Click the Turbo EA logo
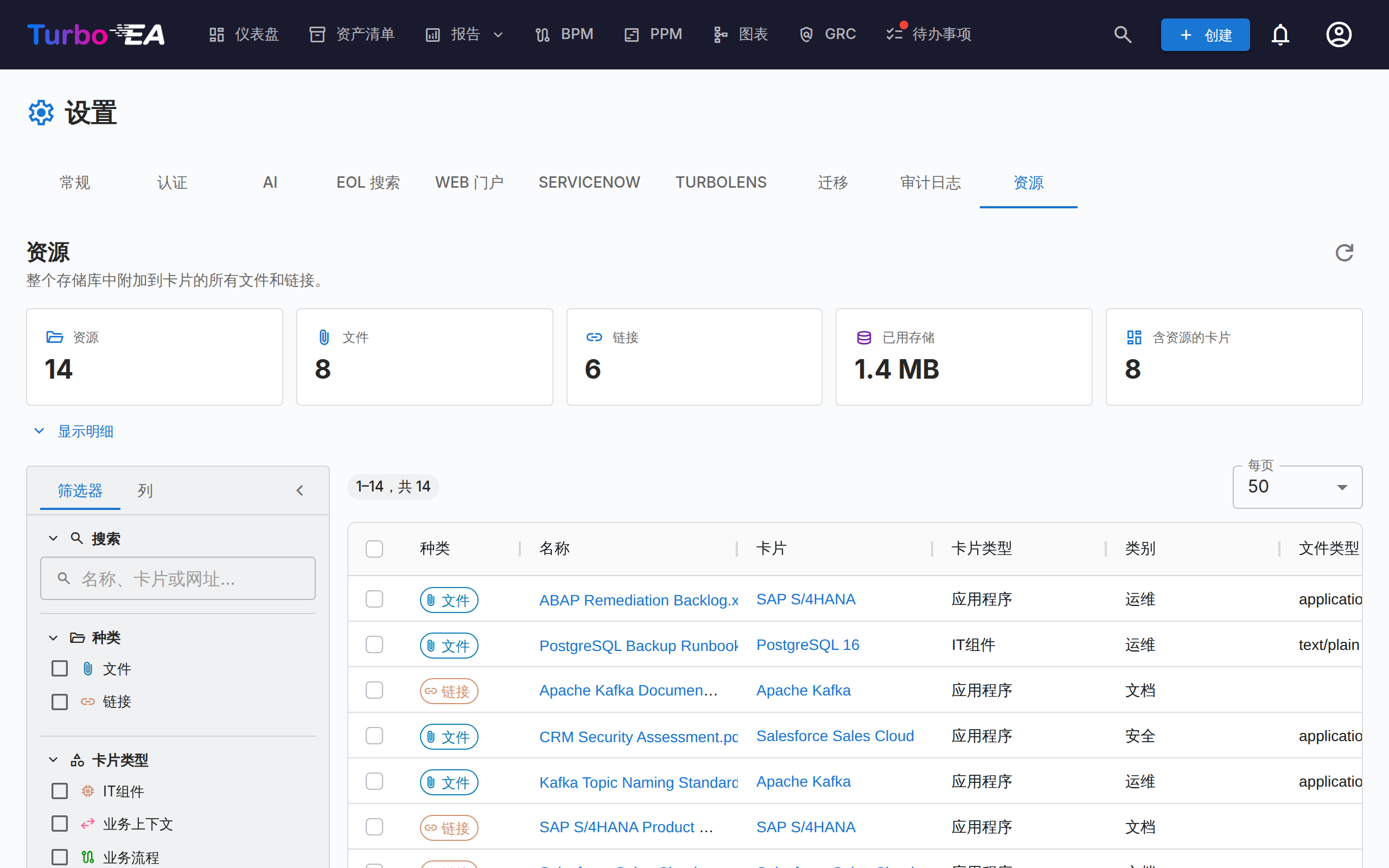Viewport: 1389px width, 868px height. click(97, 34)
